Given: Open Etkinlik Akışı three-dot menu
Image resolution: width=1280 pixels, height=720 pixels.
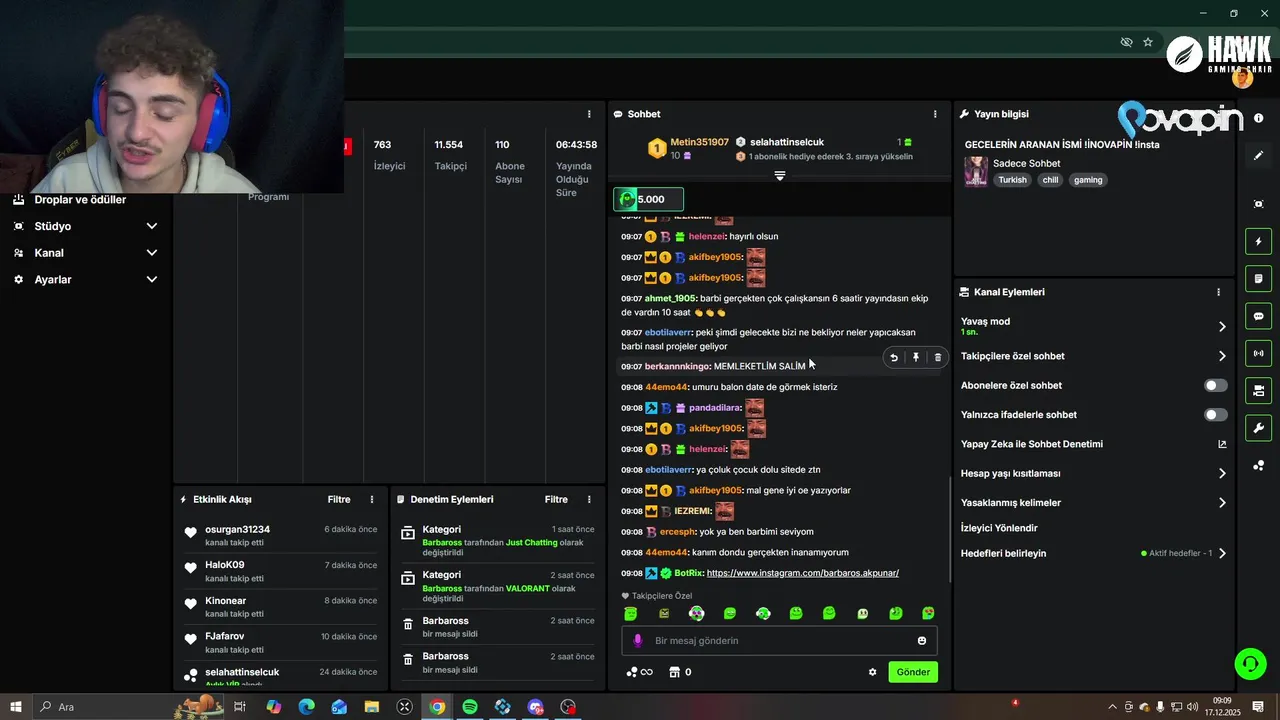Looking at the screenshot, I should coord(372,499).
